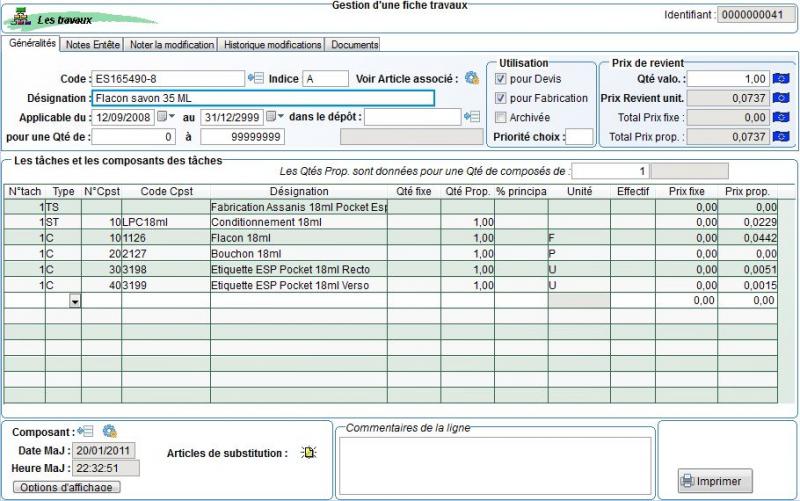Select the Flacon 18ml designation cell

pos(299,238)
